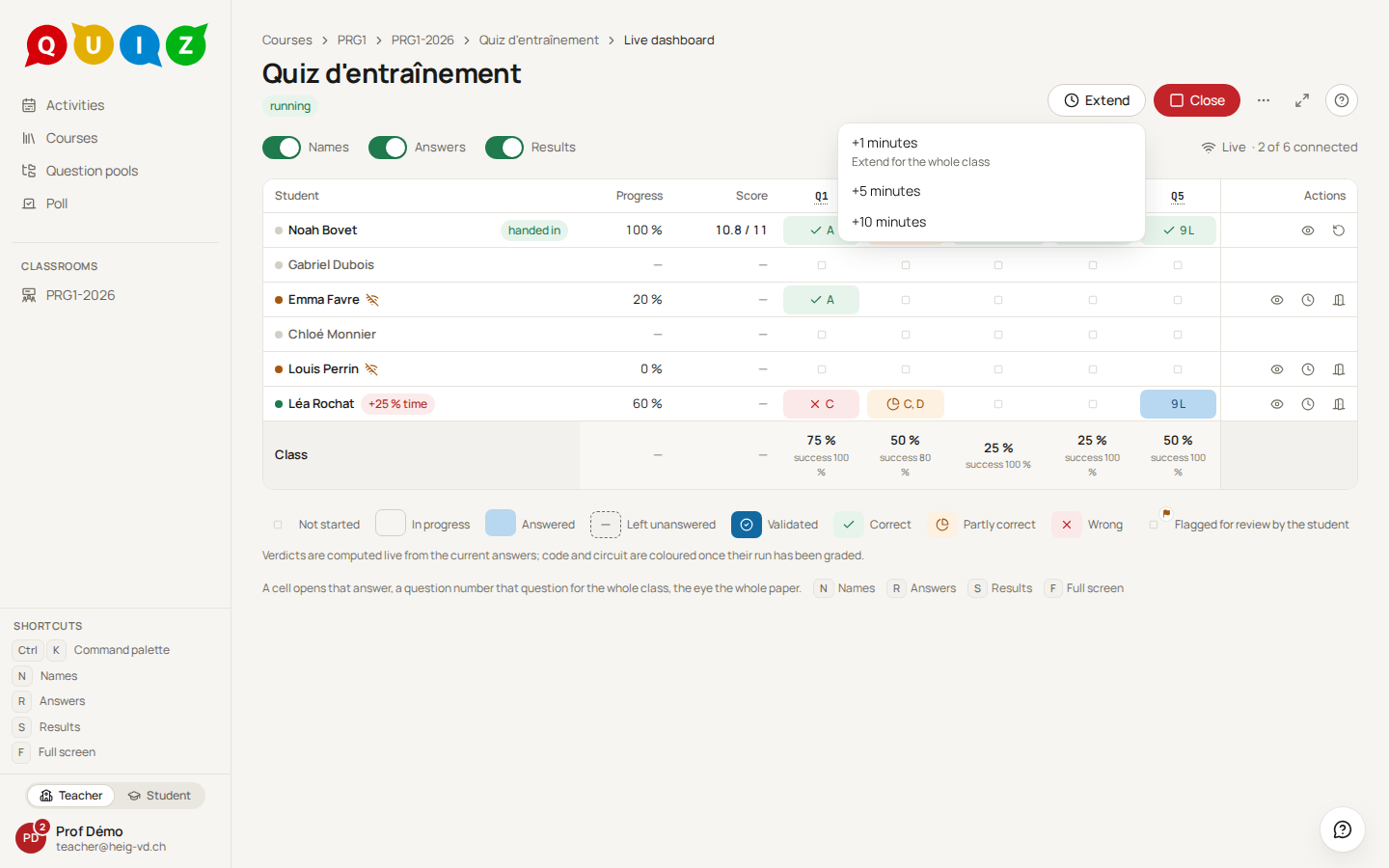Go to Courses in the breadcrumb

pyautogui.click(x=287, y=41)
